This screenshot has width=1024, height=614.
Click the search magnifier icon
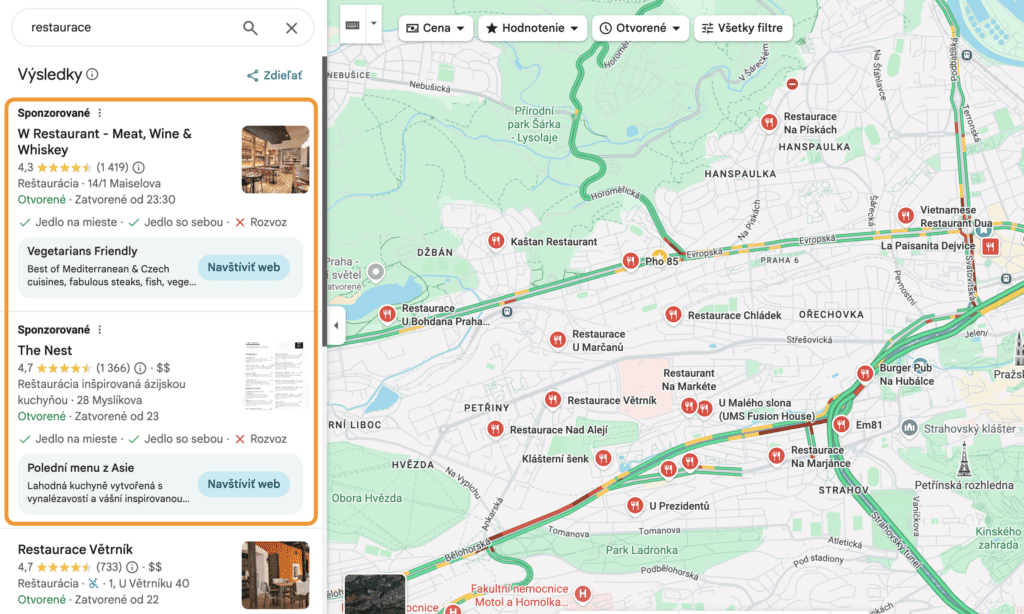click(250, 28)
